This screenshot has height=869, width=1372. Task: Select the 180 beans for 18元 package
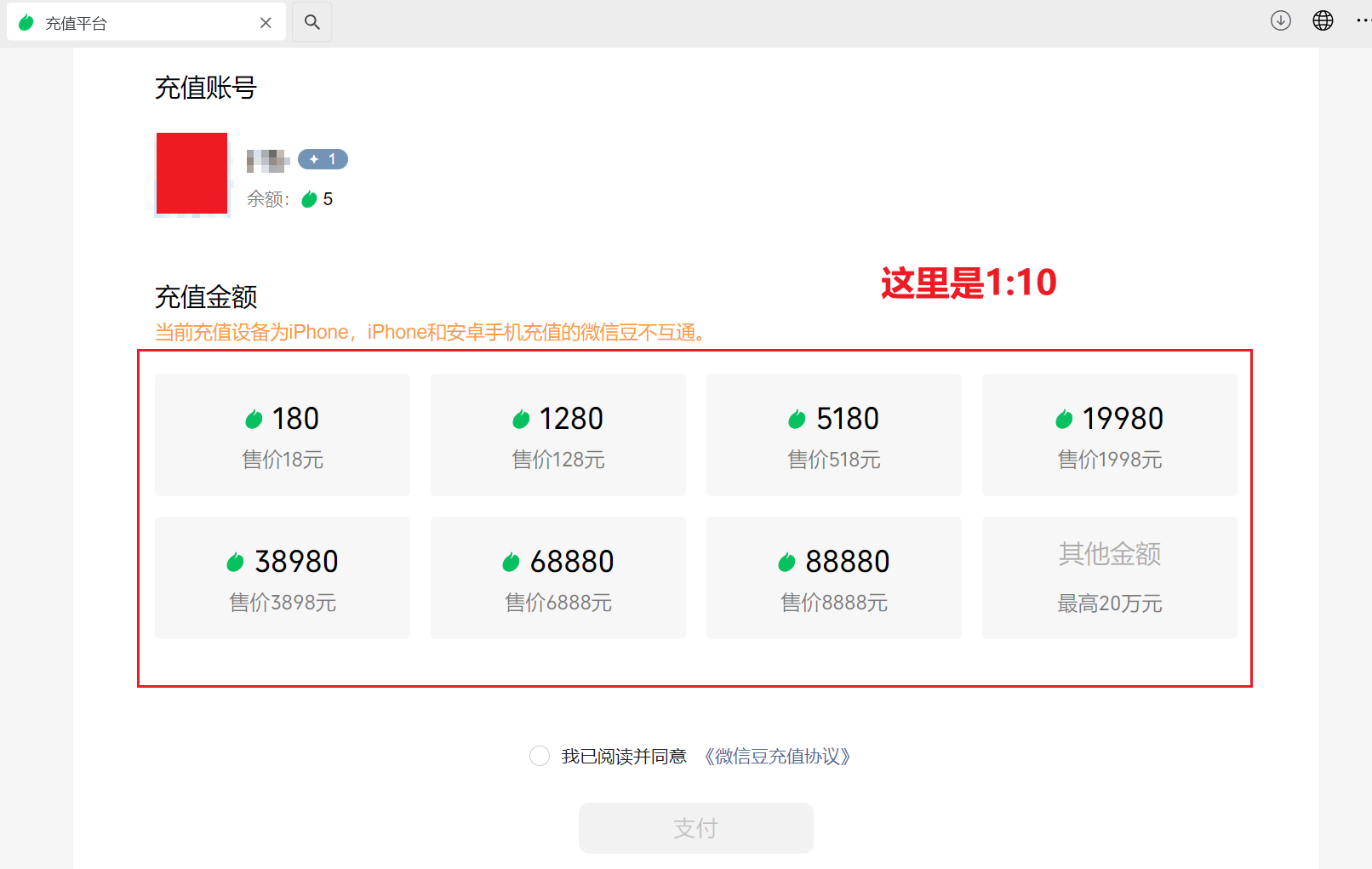click(283, 435)
